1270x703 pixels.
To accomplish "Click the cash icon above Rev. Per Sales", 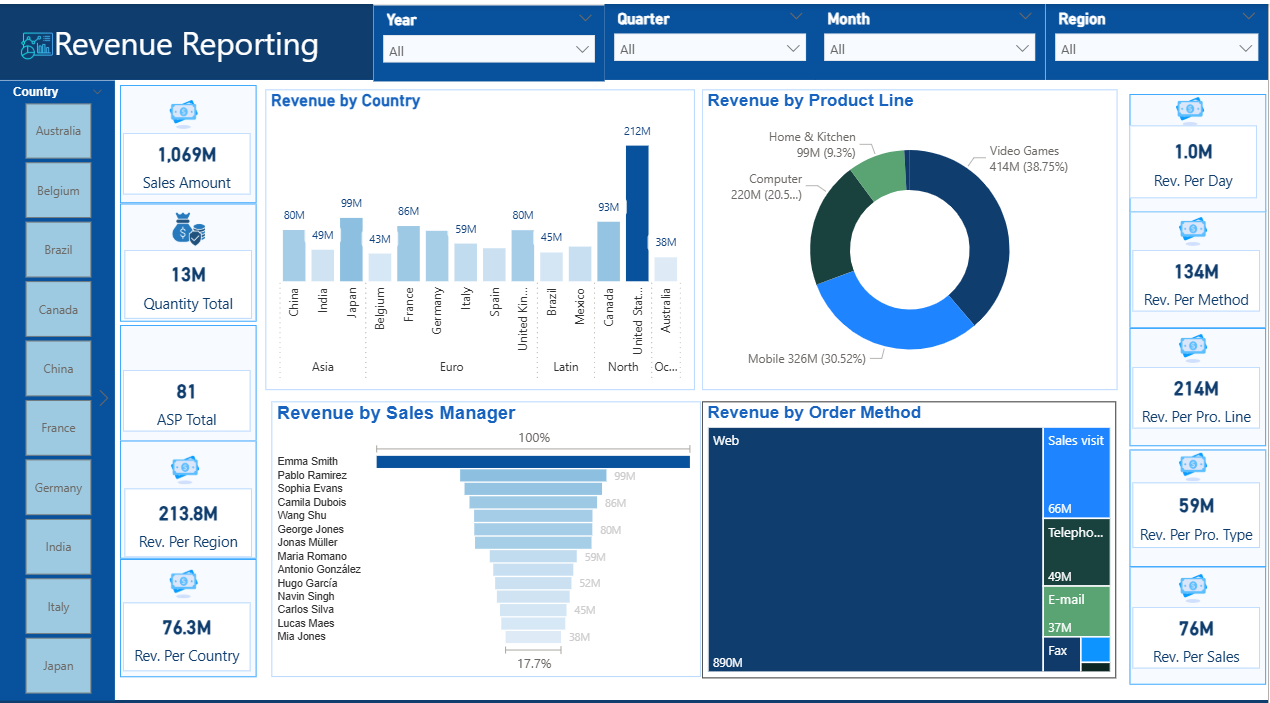I will pos(1192,587).
